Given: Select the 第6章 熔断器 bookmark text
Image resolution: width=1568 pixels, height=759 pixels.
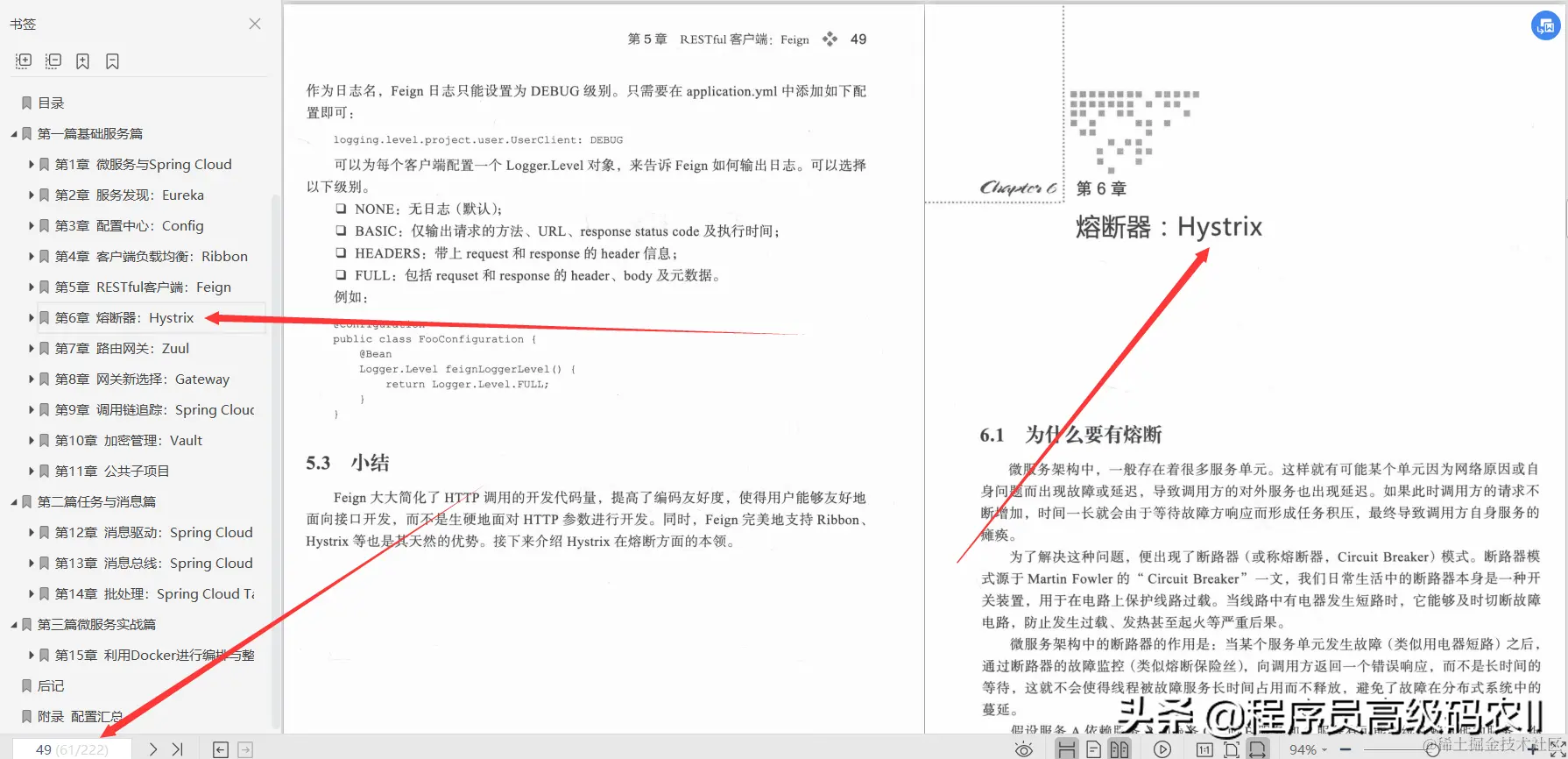Looking at the screenshot, I should tap(124, 318).
